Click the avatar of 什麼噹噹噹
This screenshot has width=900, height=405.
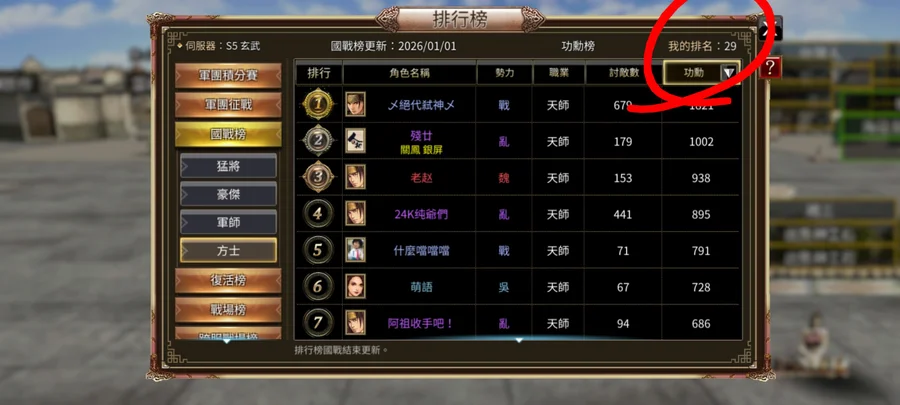[355, 250]
